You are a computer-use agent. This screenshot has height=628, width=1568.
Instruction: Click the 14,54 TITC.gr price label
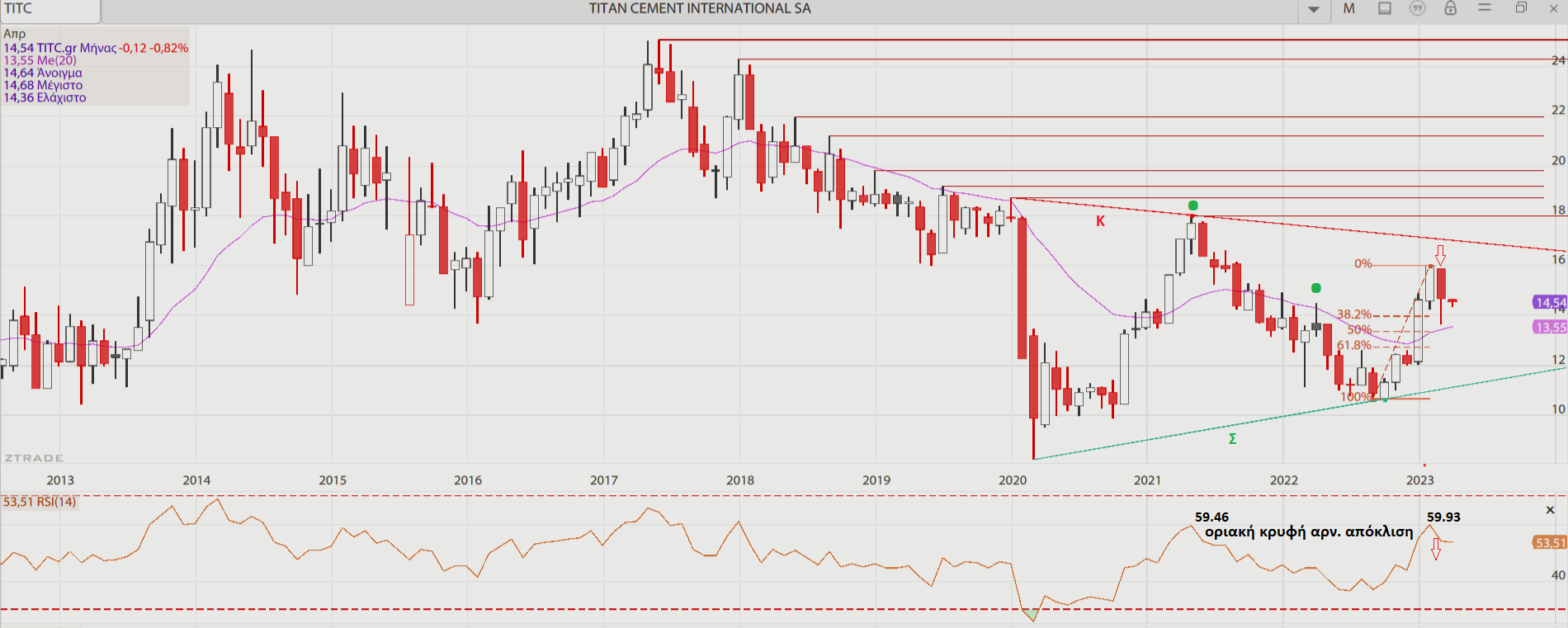[96, 48]
